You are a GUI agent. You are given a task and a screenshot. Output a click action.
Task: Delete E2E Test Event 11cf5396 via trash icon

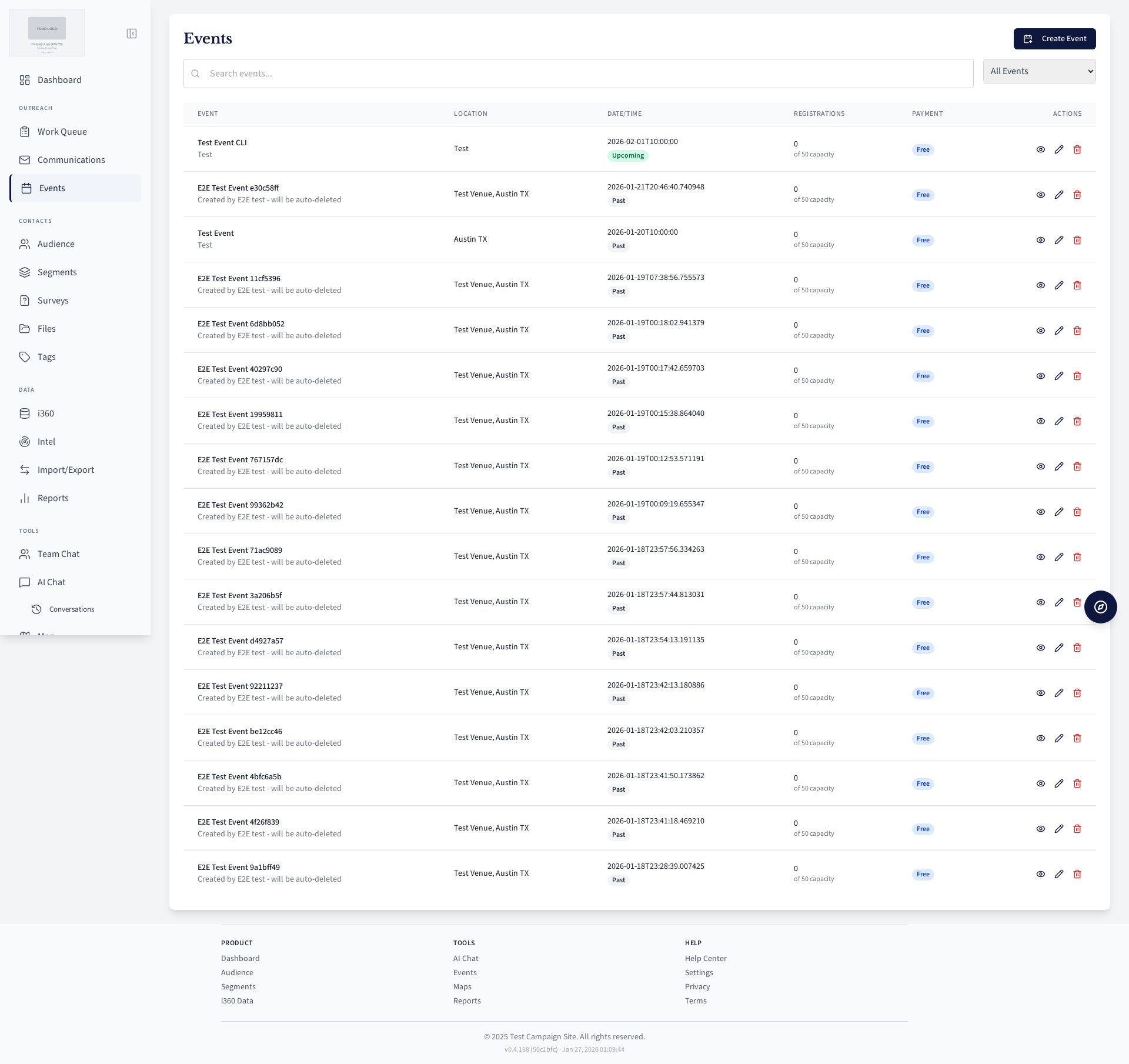click(1077, 285)
